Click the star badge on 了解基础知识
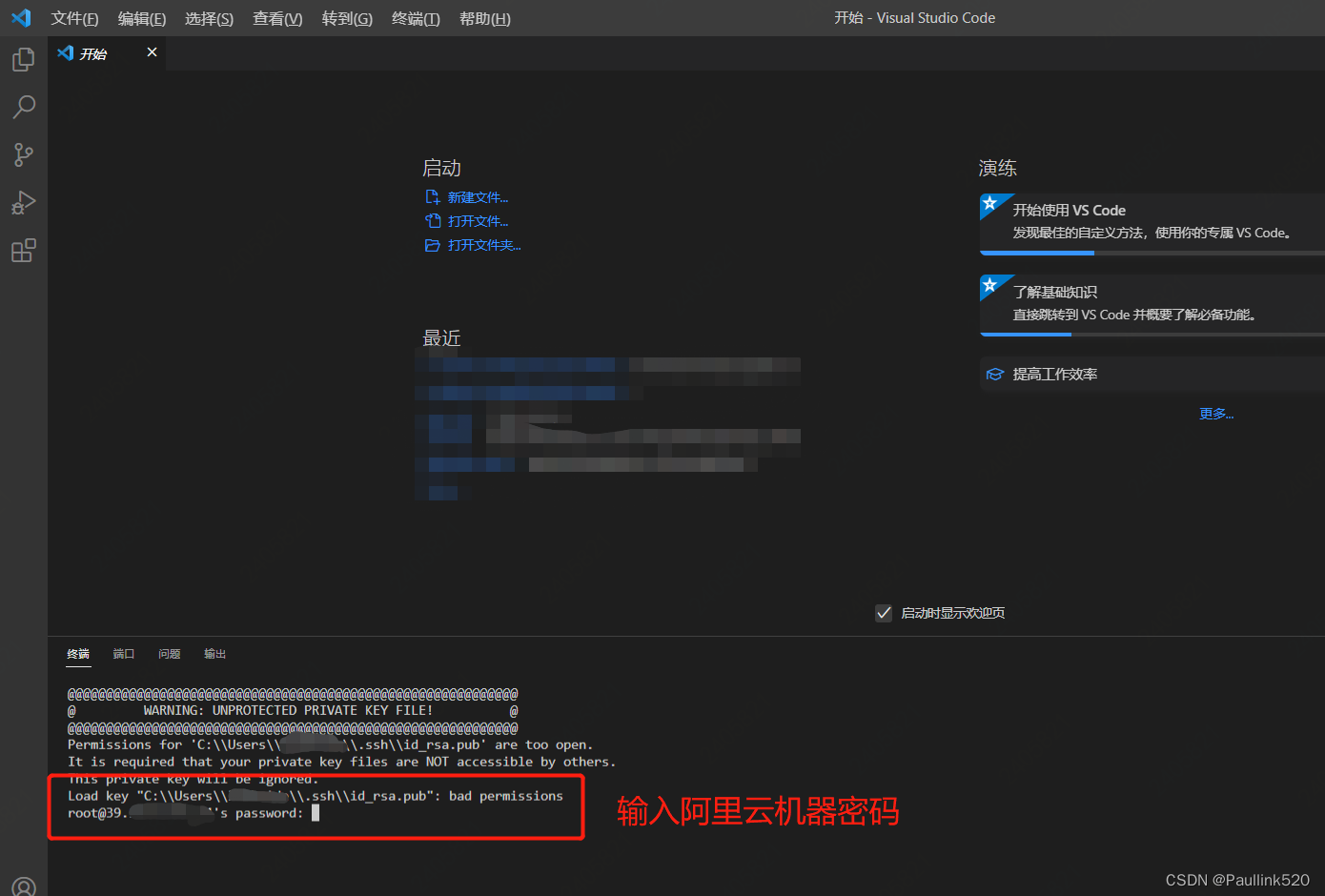This screenshot has width=1325, height=896. click(x=990, y=285)
